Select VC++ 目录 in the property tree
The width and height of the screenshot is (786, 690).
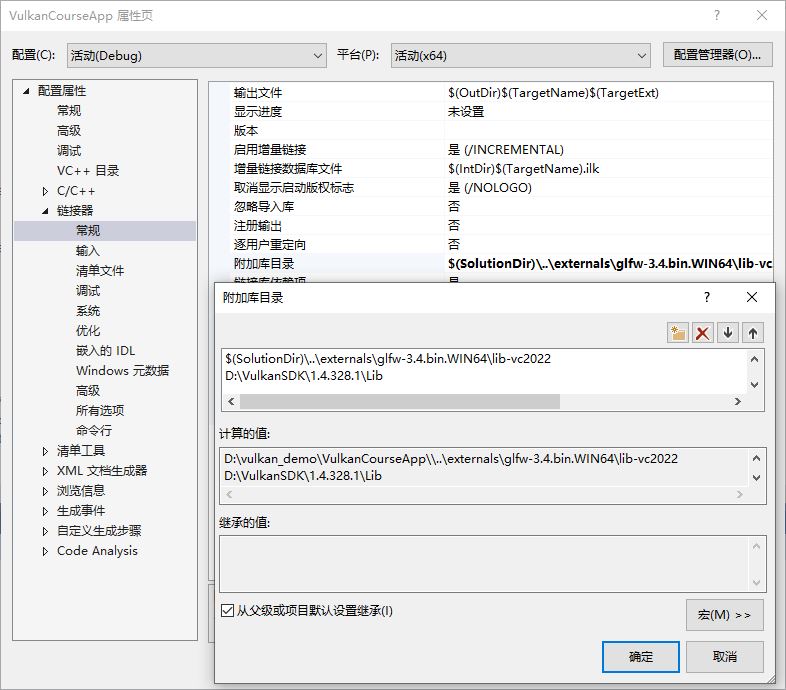(88, 171)
